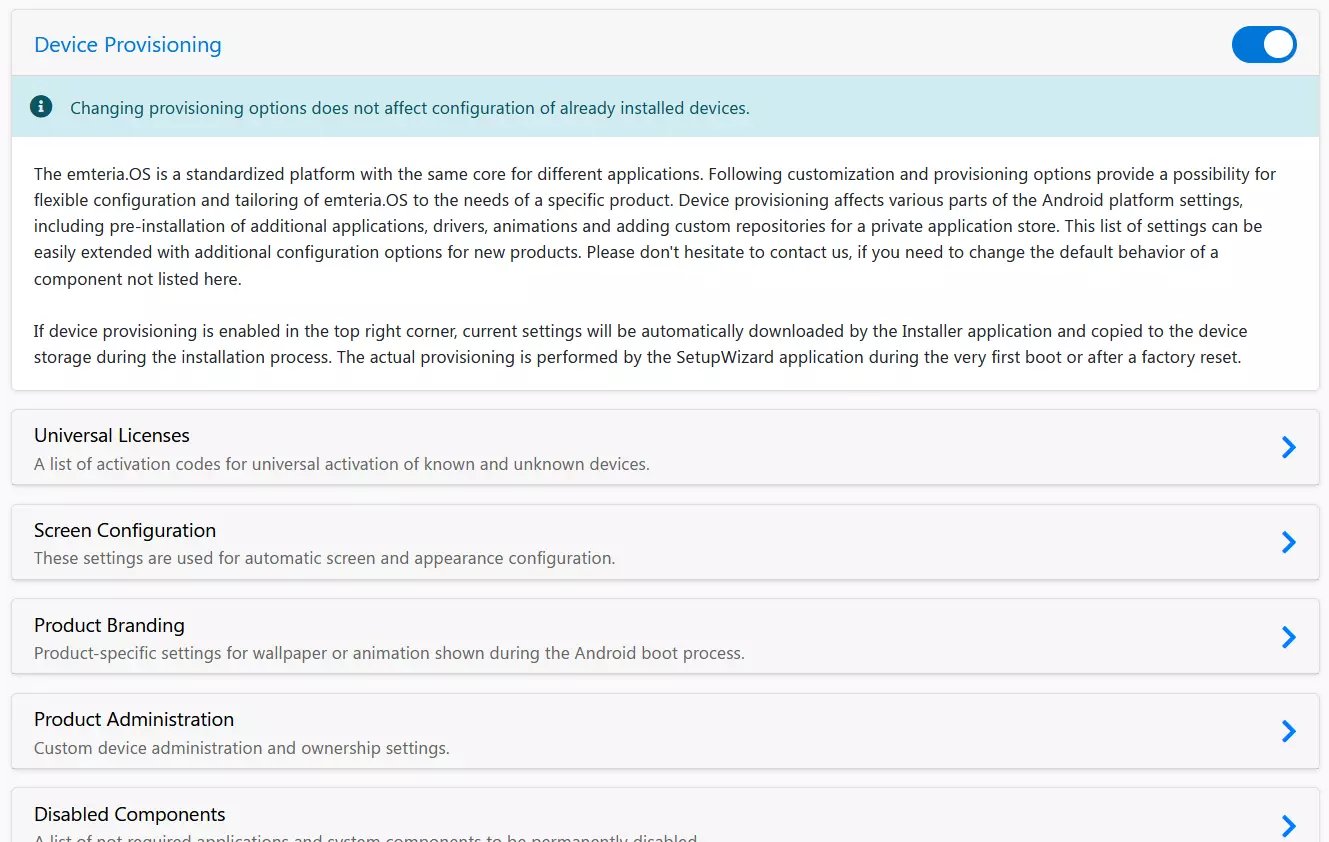This screenshot has height=842, width=1329.
Task: Click the custom device administration description text
Action: tap(242, 748)
